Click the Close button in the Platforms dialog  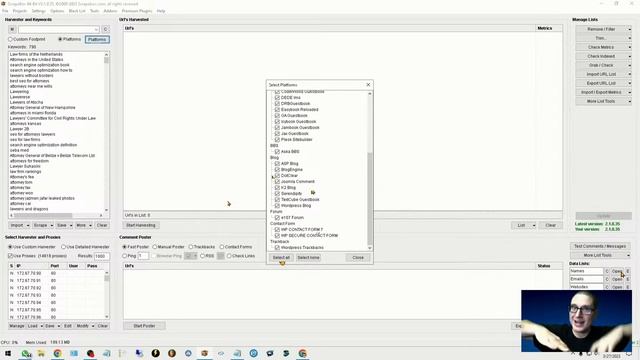point(358,258)
